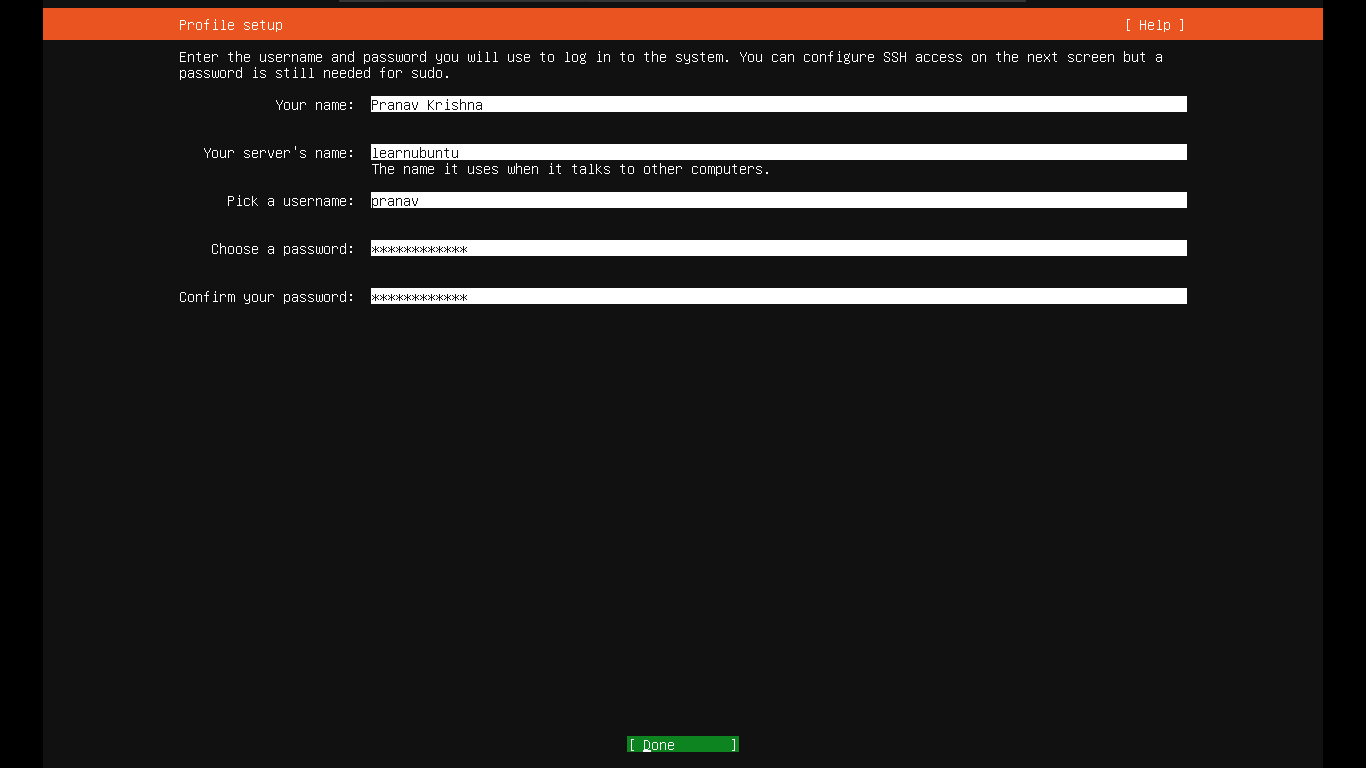
Task: Click the 'Confirm your password:' label
Action: tap(267, 297)
